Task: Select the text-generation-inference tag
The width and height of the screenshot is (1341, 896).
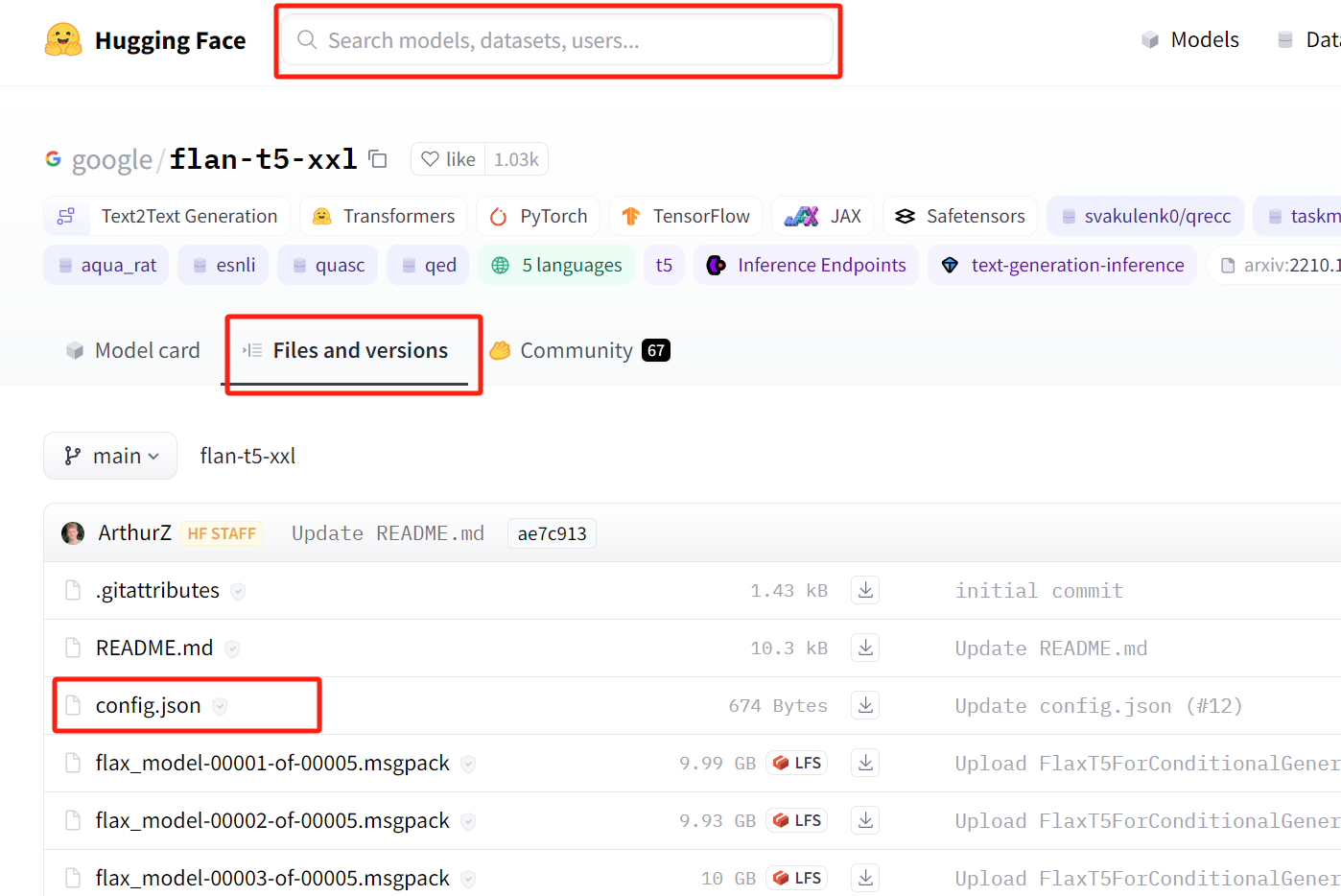Action: (x=1062, y=266)
